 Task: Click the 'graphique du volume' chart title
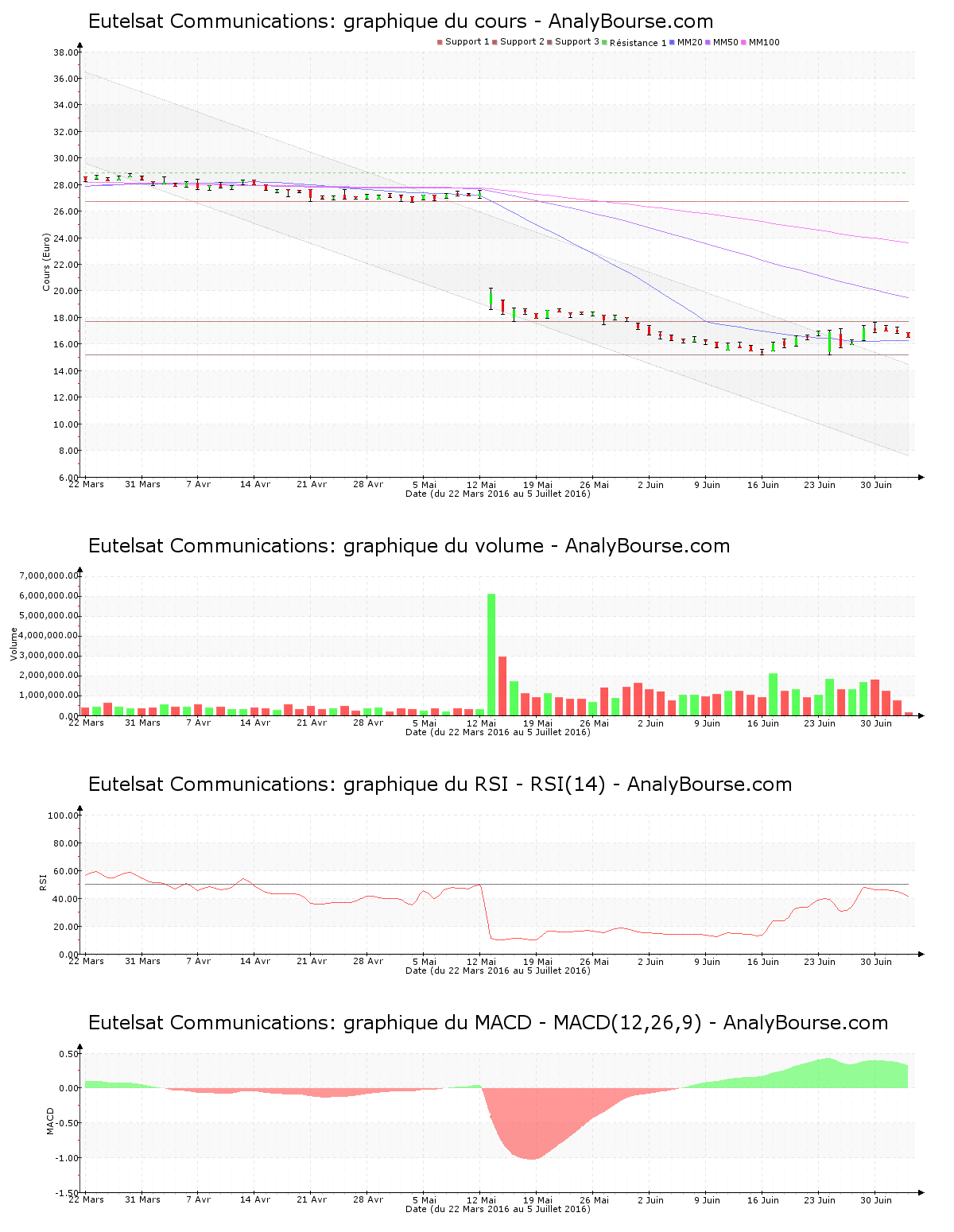click(x=409, y=546)
